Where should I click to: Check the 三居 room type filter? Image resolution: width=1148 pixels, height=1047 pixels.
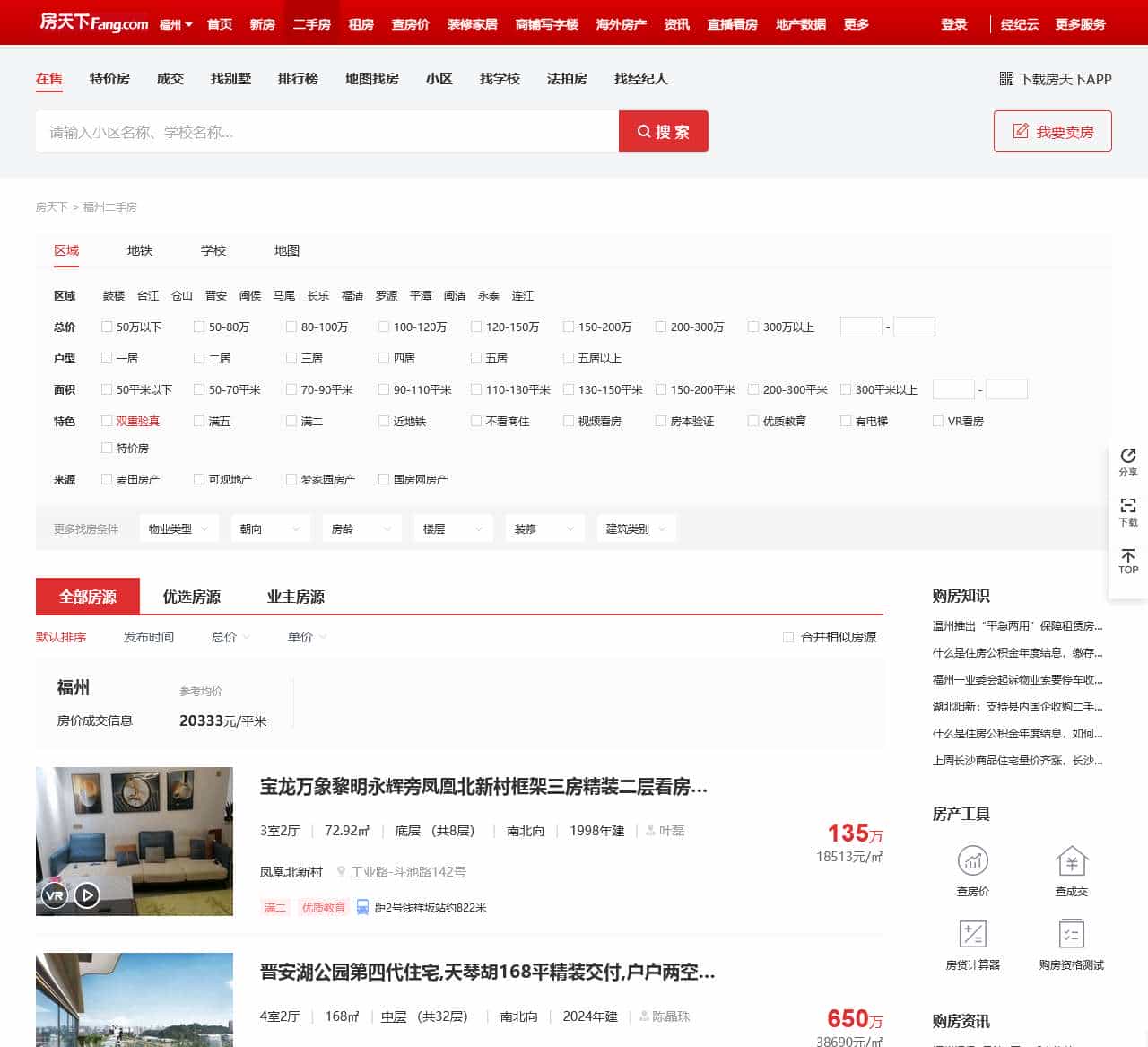[291, 358]
